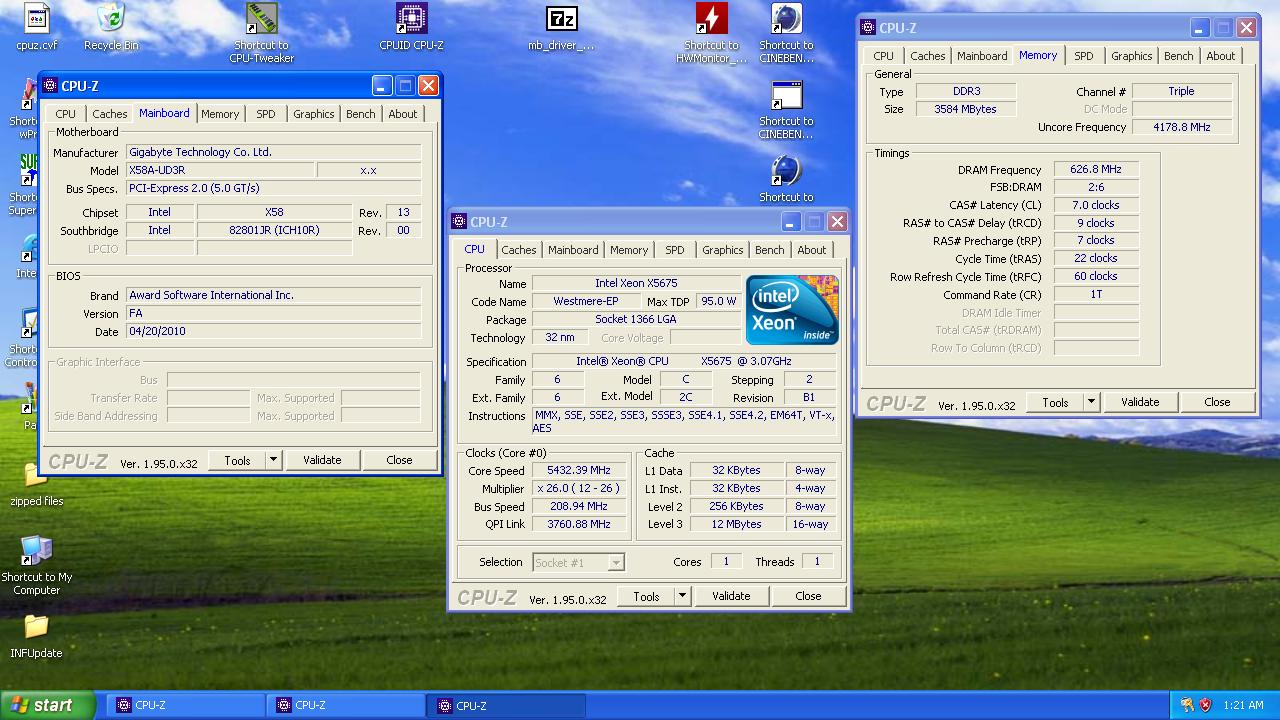Image resolution: width=1280 pixels, height=720 pixels.
Task: Click Tools button in Mainboard window
Action: [237, 460]
